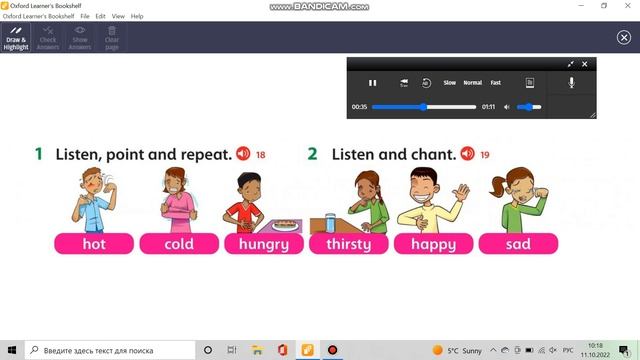
Task: Click the pink 'cold' word label
Action: coord(179,244)
